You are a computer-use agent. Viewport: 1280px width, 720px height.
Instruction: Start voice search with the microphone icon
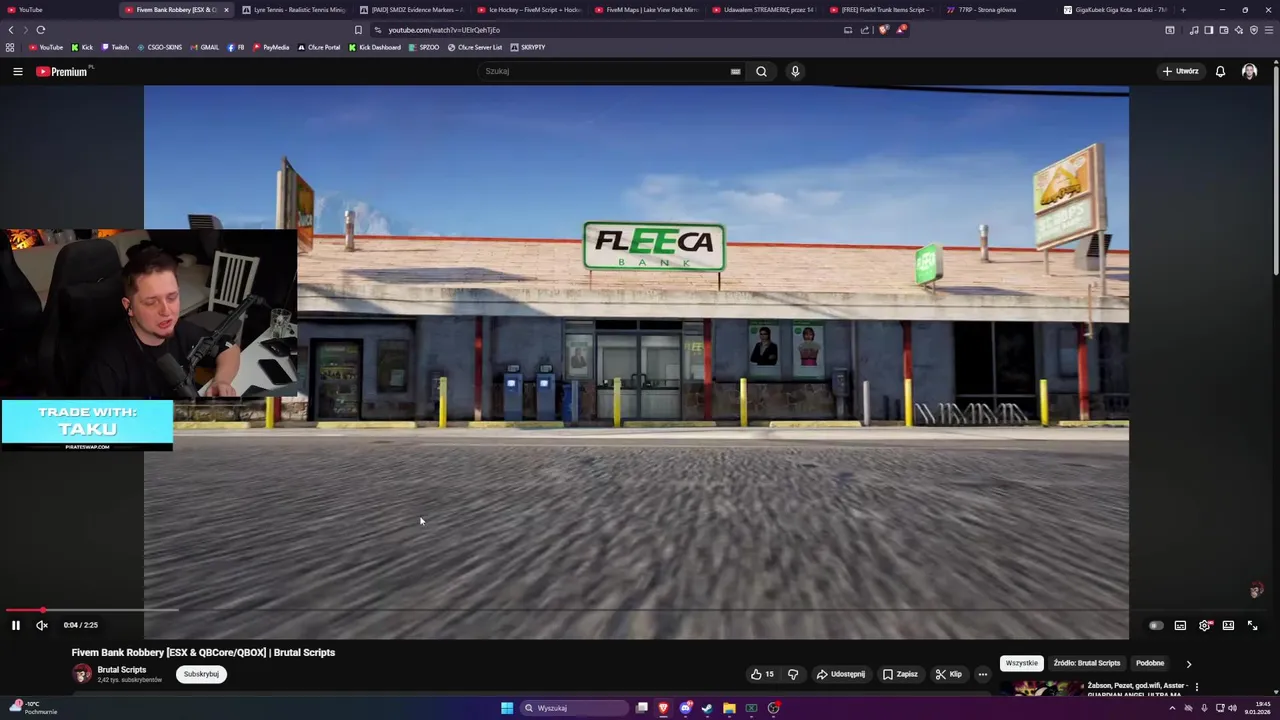click(795, 71)
